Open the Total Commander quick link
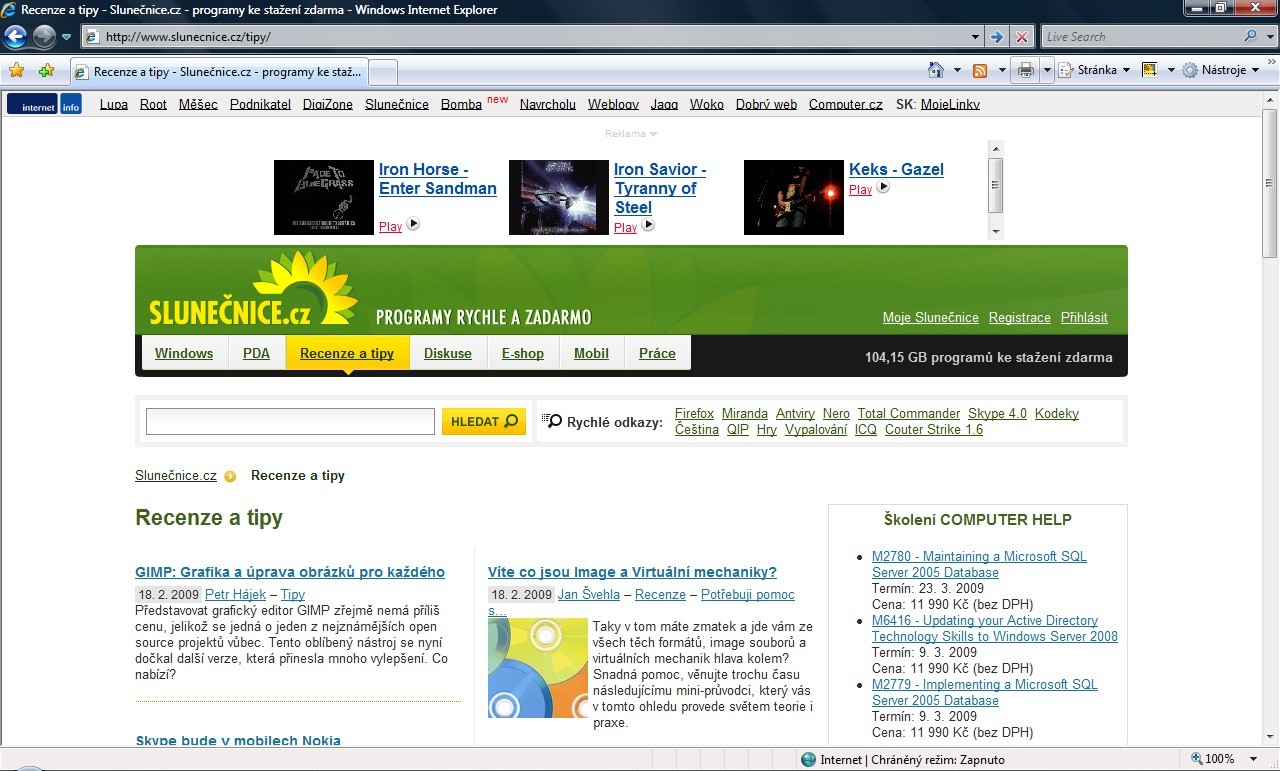Image resolution: width=1280 pixels, height=771 pixels. (x=909, y=413)
